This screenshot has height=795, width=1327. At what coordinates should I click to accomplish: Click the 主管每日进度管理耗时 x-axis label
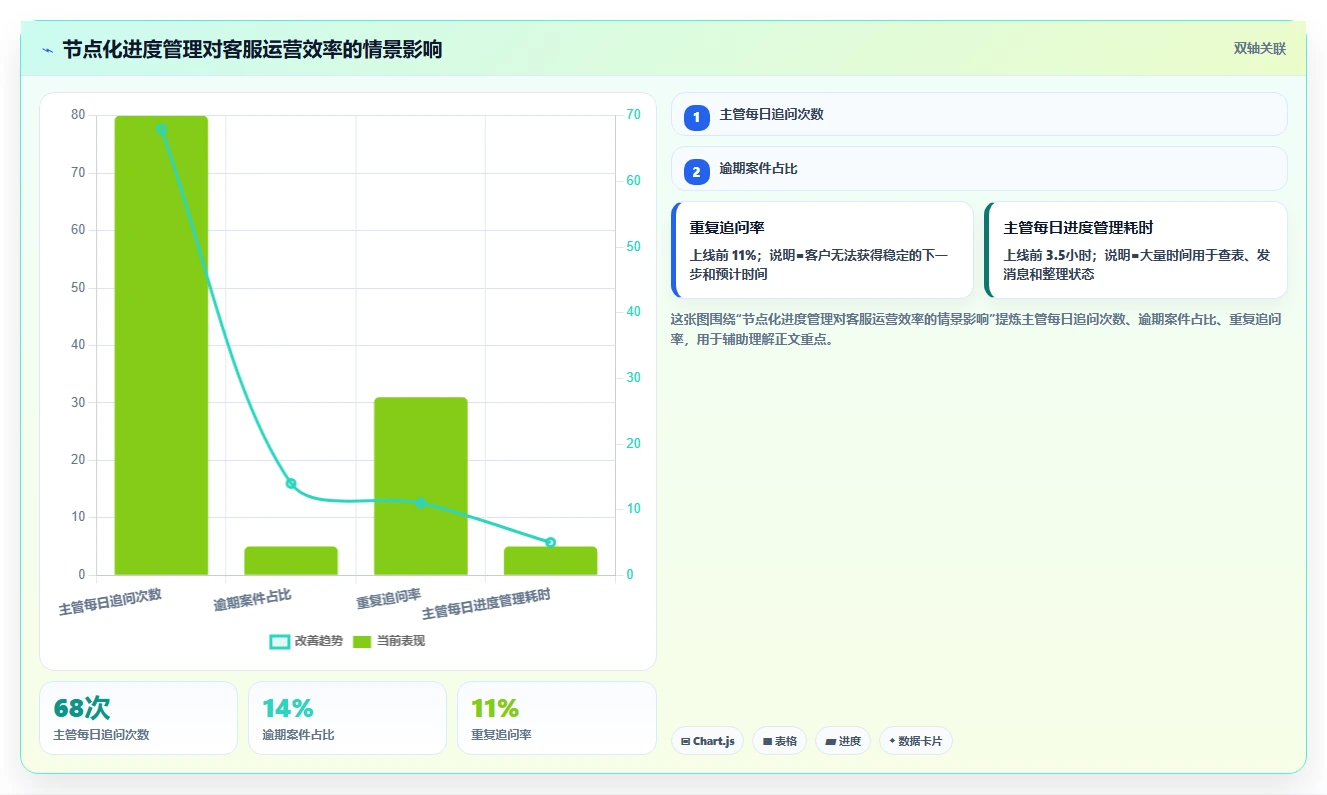tap(486, 605)
